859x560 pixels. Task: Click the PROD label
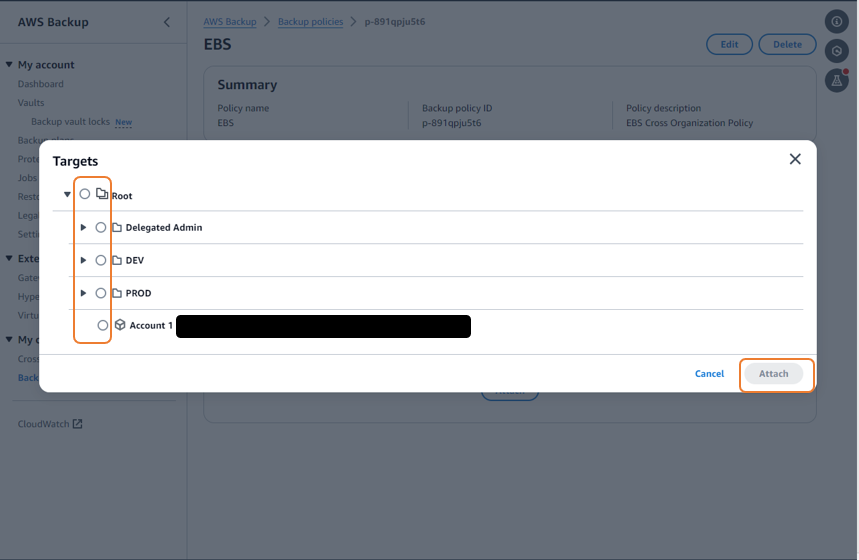(139, 293)
